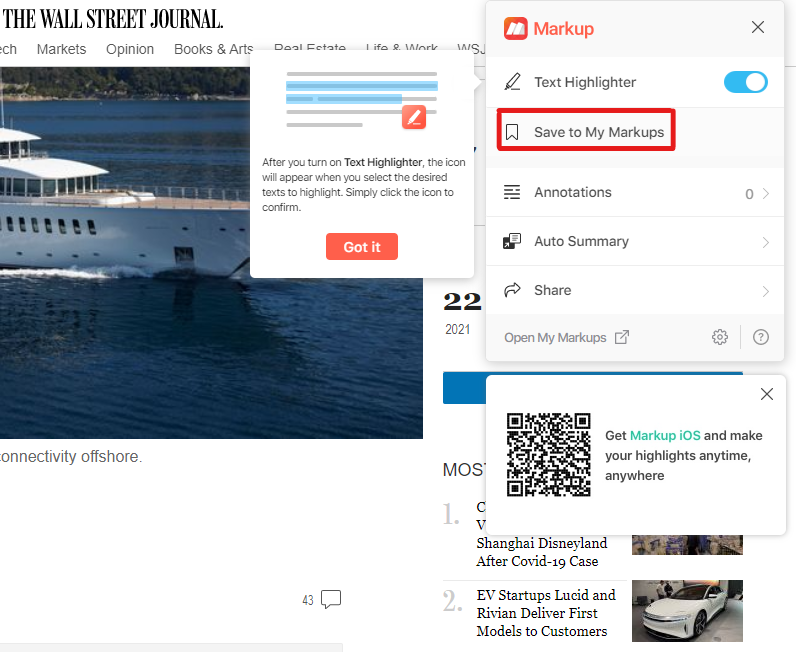Click the Markup logo icon
796x652 pixels.
pyautogui.click(x=515, y=28)
